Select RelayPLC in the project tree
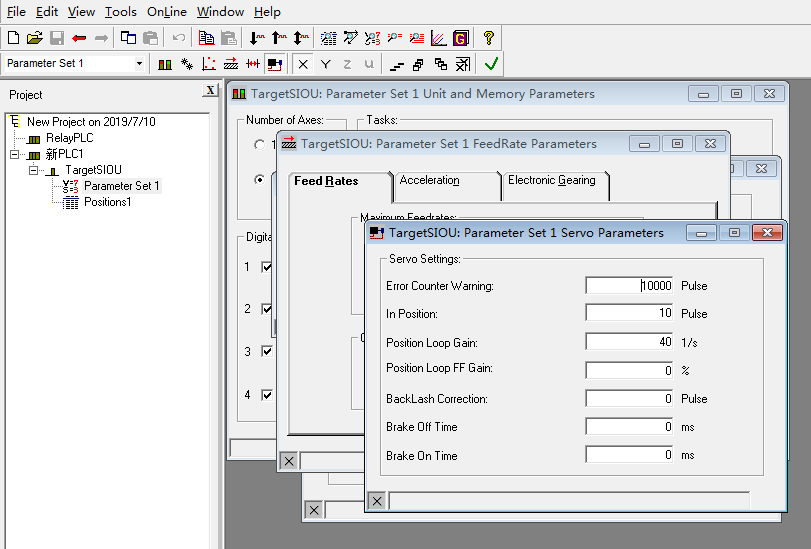The width and height of the screenshot is (811, 549). click(68, 138)
